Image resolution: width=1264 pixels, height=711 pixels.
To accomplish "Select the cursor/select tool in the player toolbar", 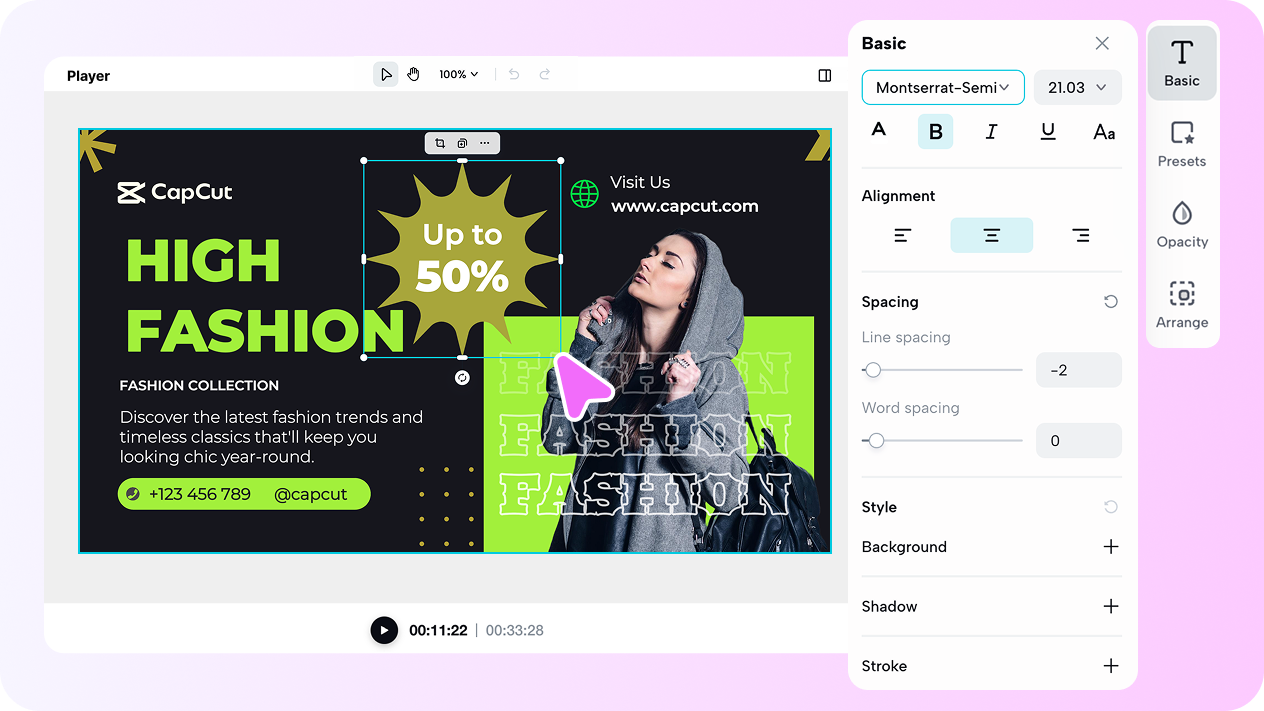I will (x=385, y=73).
